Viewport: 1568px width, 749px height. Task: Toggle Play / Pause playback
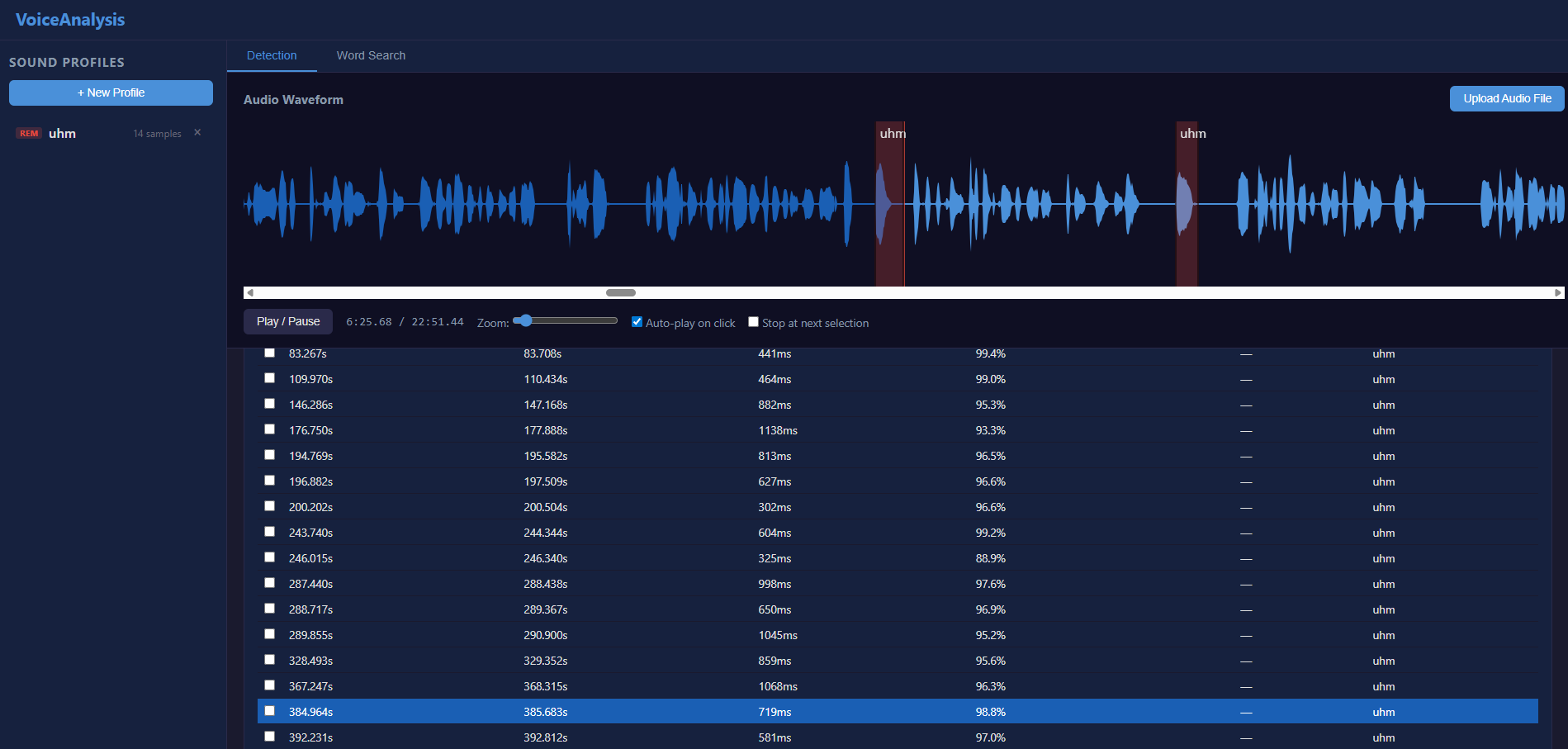[288, 321]
